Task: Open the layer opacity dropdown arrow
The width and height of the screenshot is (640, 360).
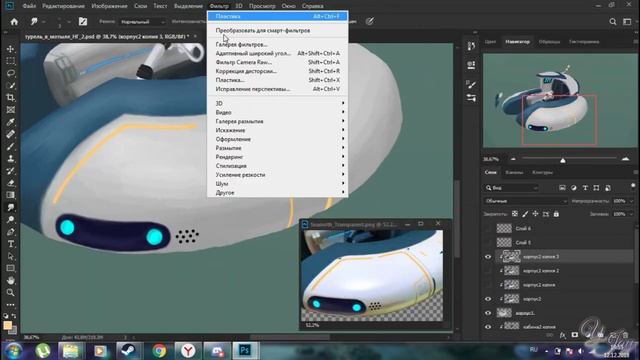Action: tap(631, 201)
